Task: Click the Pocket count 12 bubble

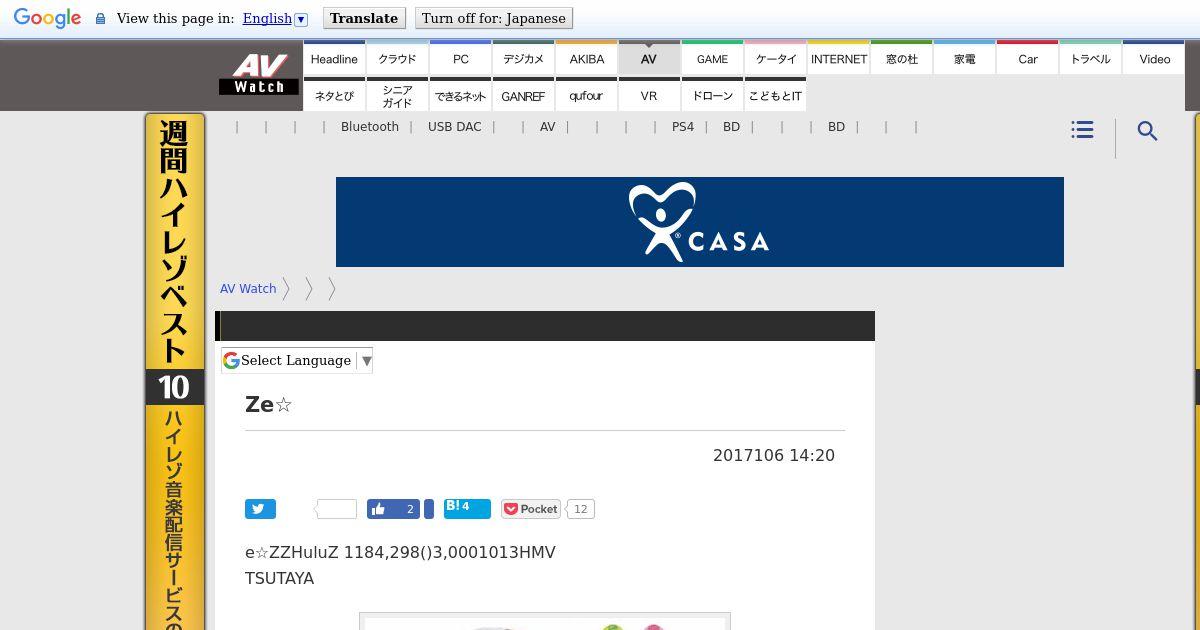Action: pyautogui.click(x=580, y=509)
